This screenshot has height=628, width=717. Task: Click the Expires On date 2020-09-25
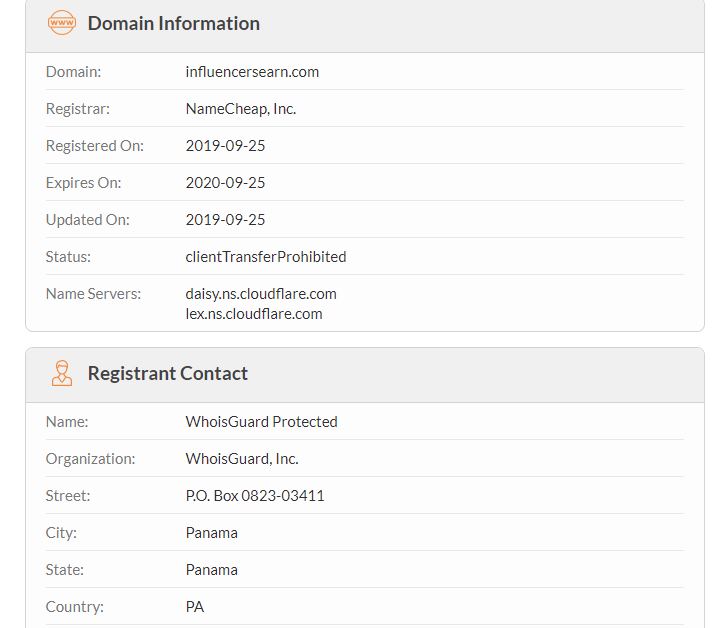tap(225, 183)
